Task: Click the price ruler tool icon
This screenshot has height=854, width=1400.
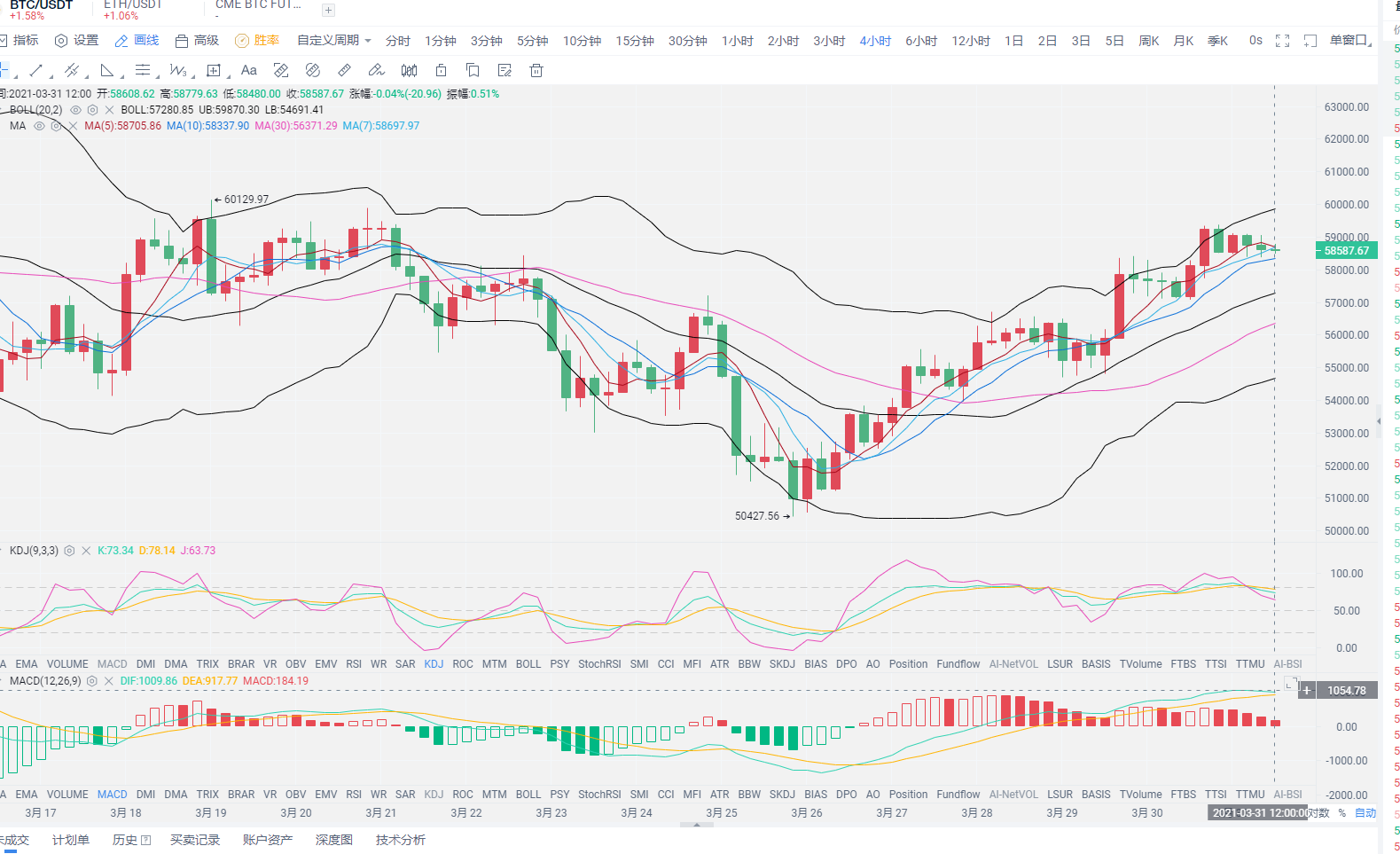Action: coord(281,70)
